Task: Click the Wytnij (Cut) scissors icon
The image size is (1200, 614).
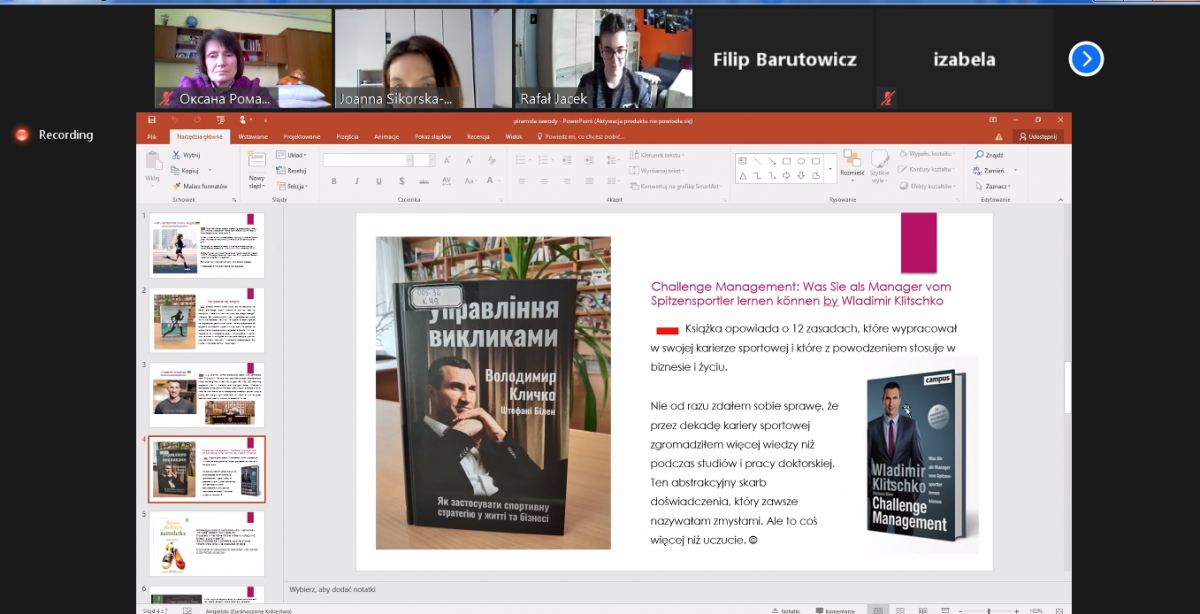Action: click(x=176, y=156)
